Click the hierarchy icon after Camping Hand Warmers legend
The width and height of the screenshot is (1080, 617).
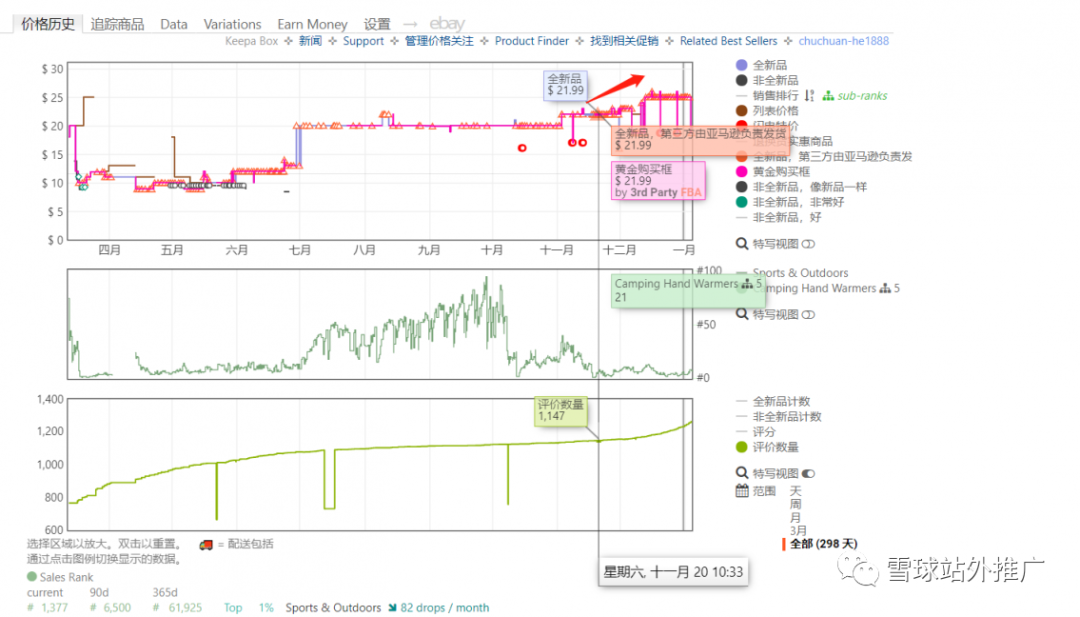tap(885, 289)
